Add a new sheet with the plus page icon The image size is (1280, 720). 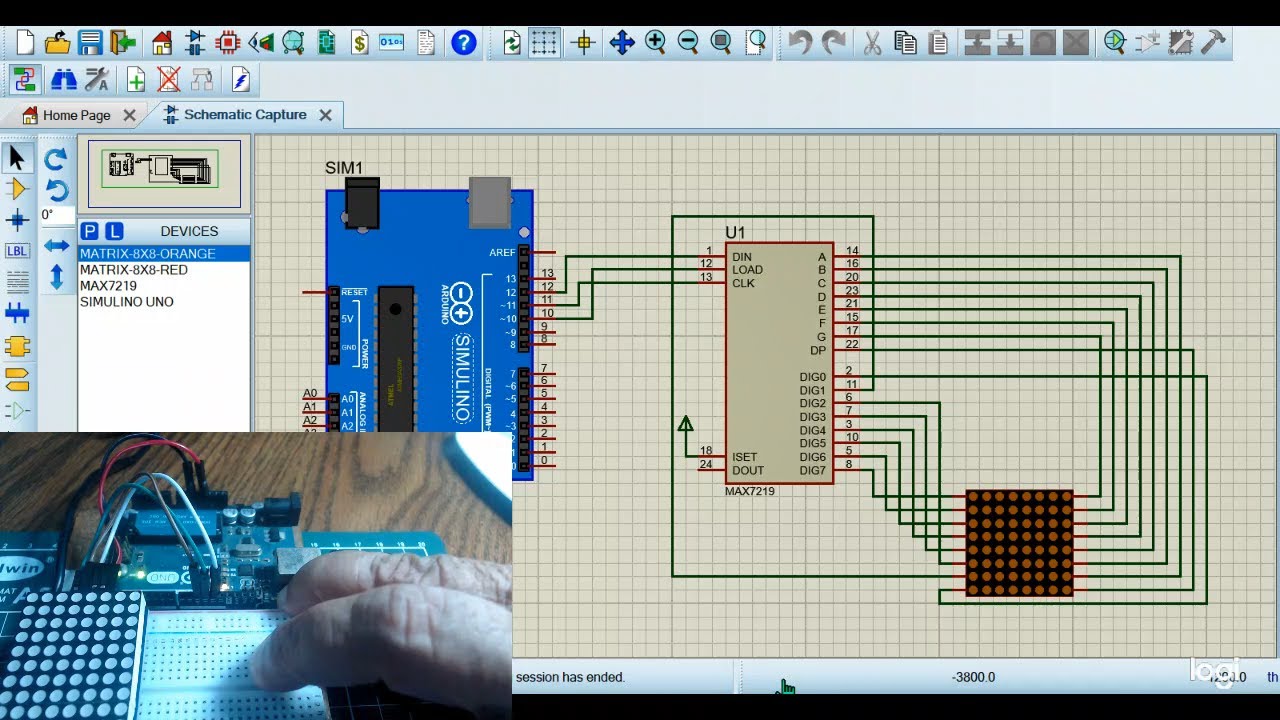[x=136, y=79]
